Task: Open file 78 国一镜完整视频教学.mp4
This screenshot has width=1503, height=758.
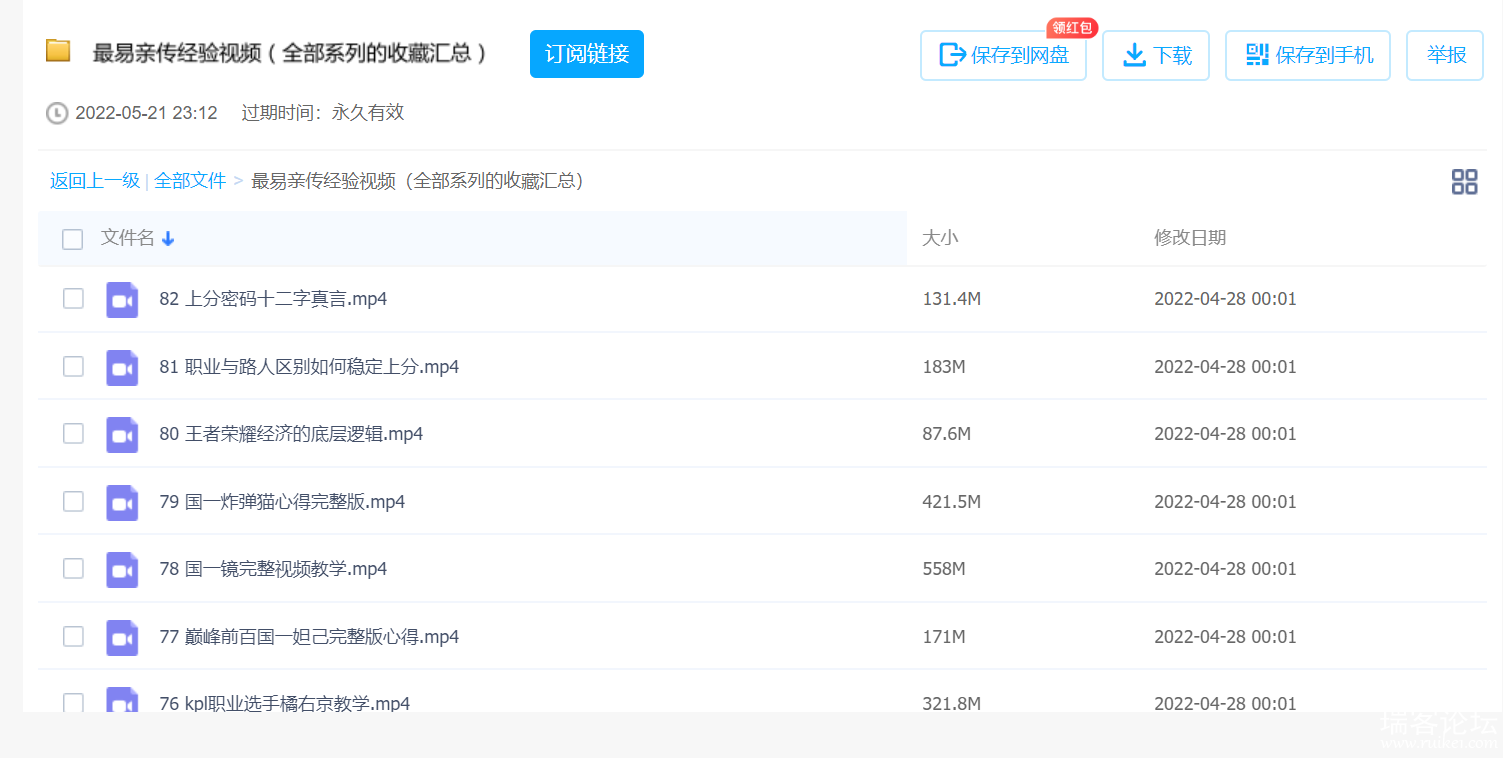Action: click(x=273, y=569)
